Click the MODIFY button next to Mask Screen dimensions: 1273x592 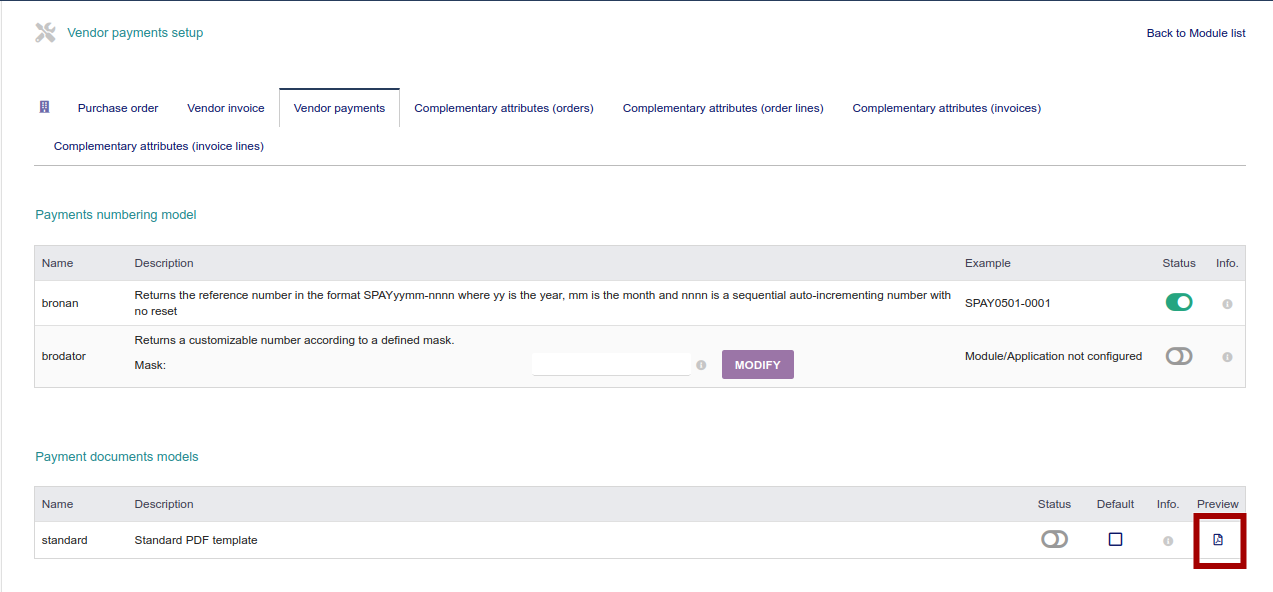coord(757,364)
